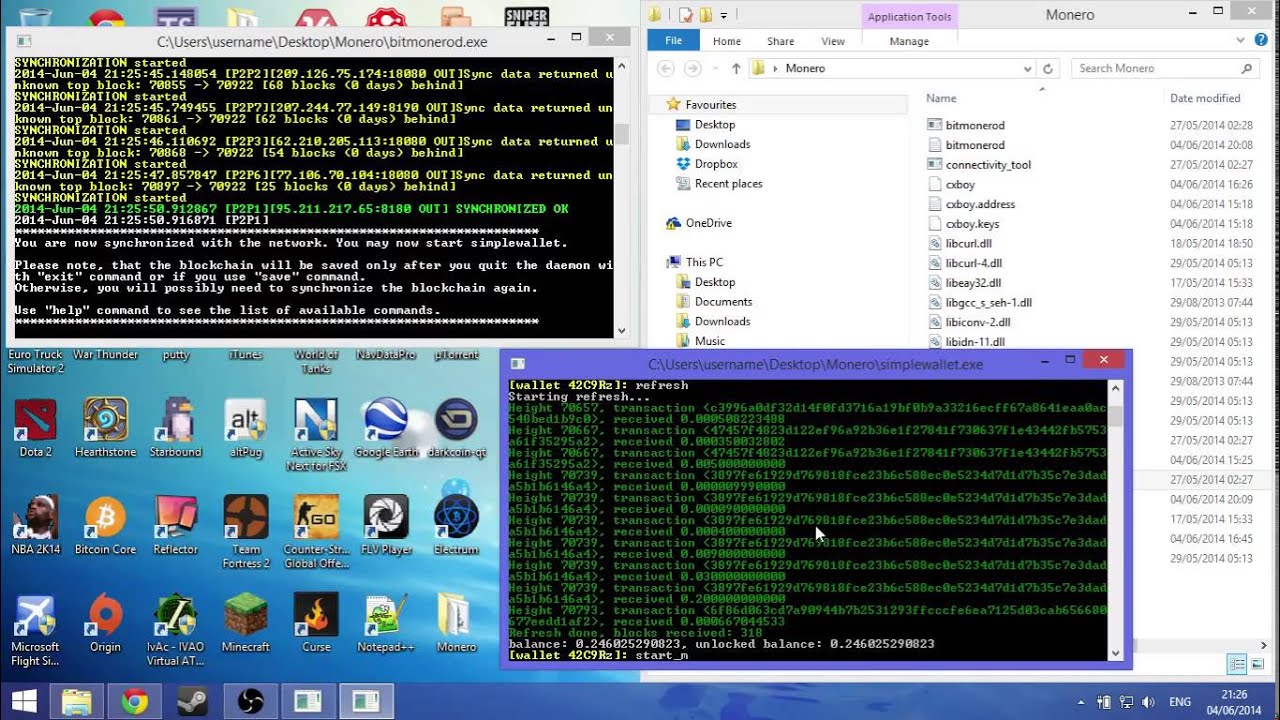Open the Manage ribbon tab
This screenshot has height=720, width=1280.
(x=909, y=41)
